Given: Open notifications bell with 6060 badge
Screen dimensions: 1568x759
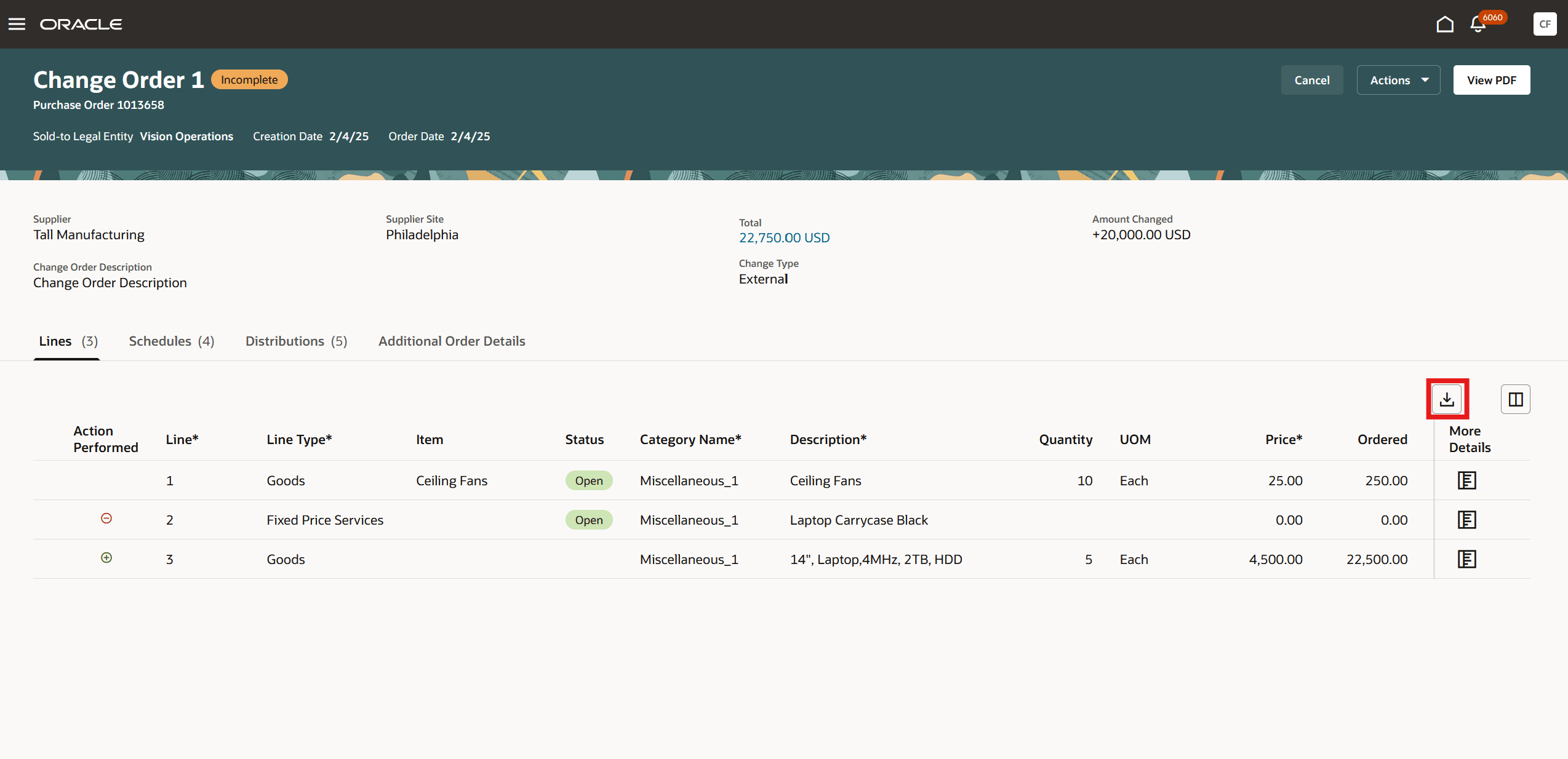Looking at the screenshot, I should click(1478, 24).
